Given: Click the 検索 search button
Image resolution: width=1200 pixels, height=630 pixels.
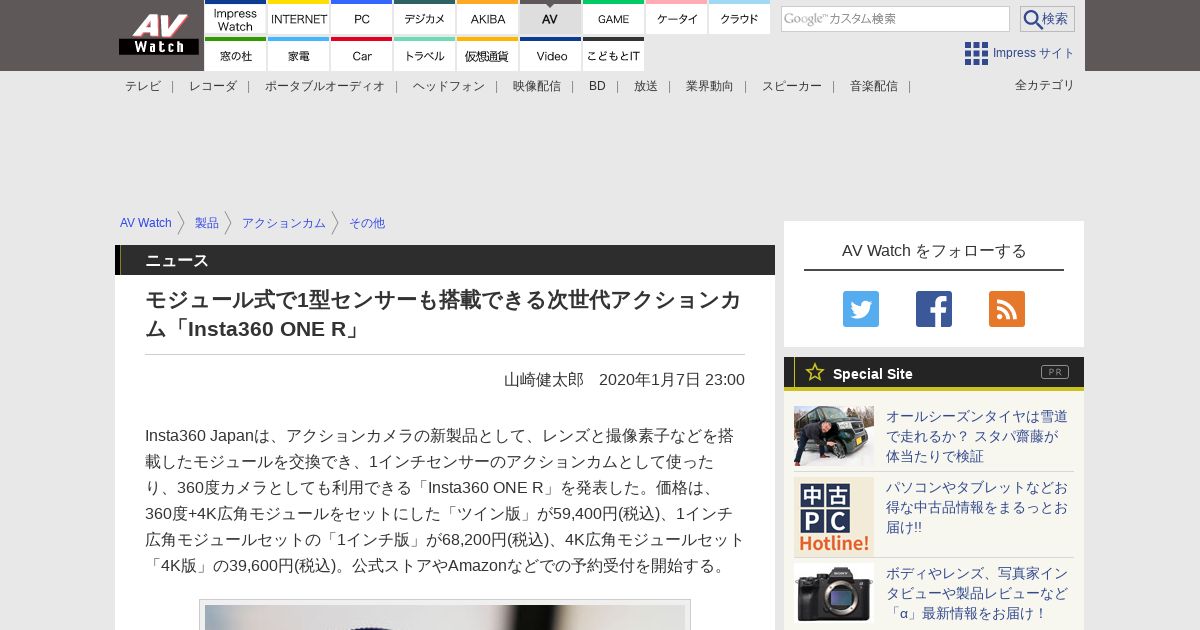Looking at the screenshot, I should coord(1047,19).
